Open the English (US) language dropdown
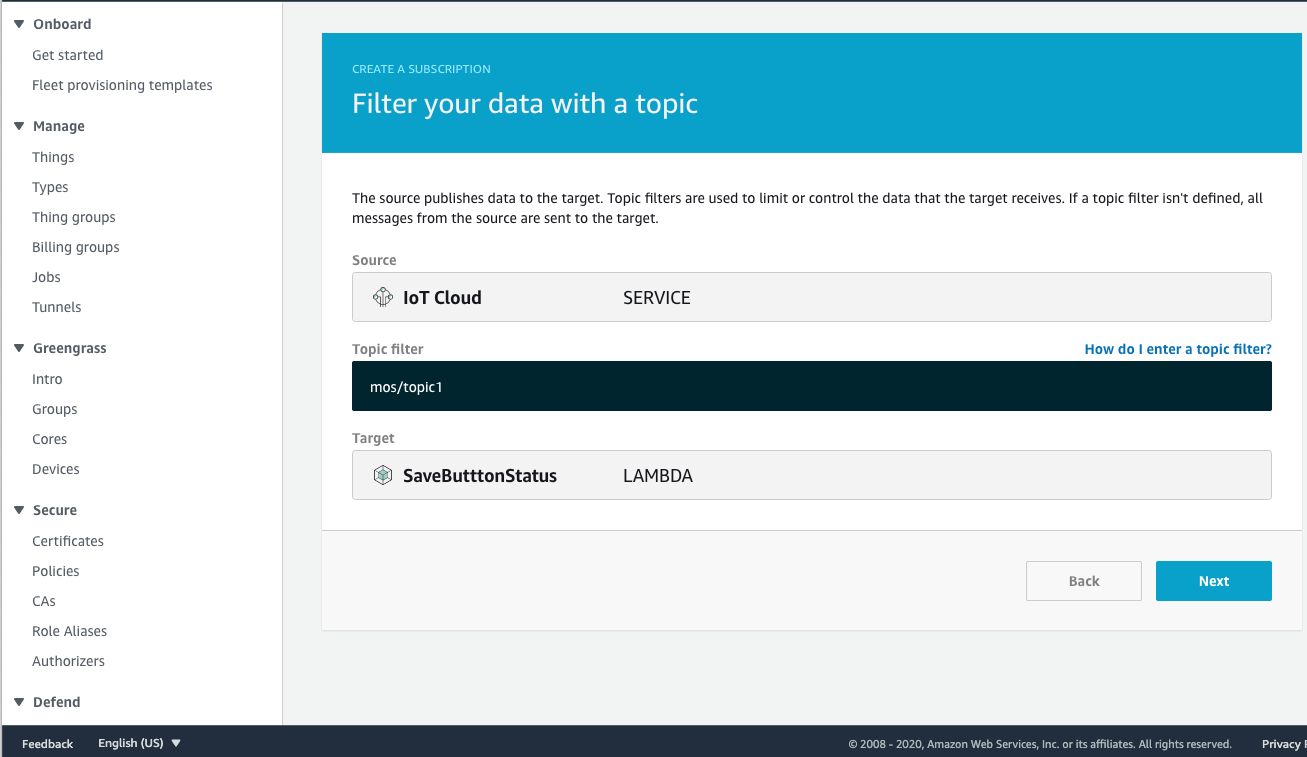1307x757 pixels. [x=138, y=743]
